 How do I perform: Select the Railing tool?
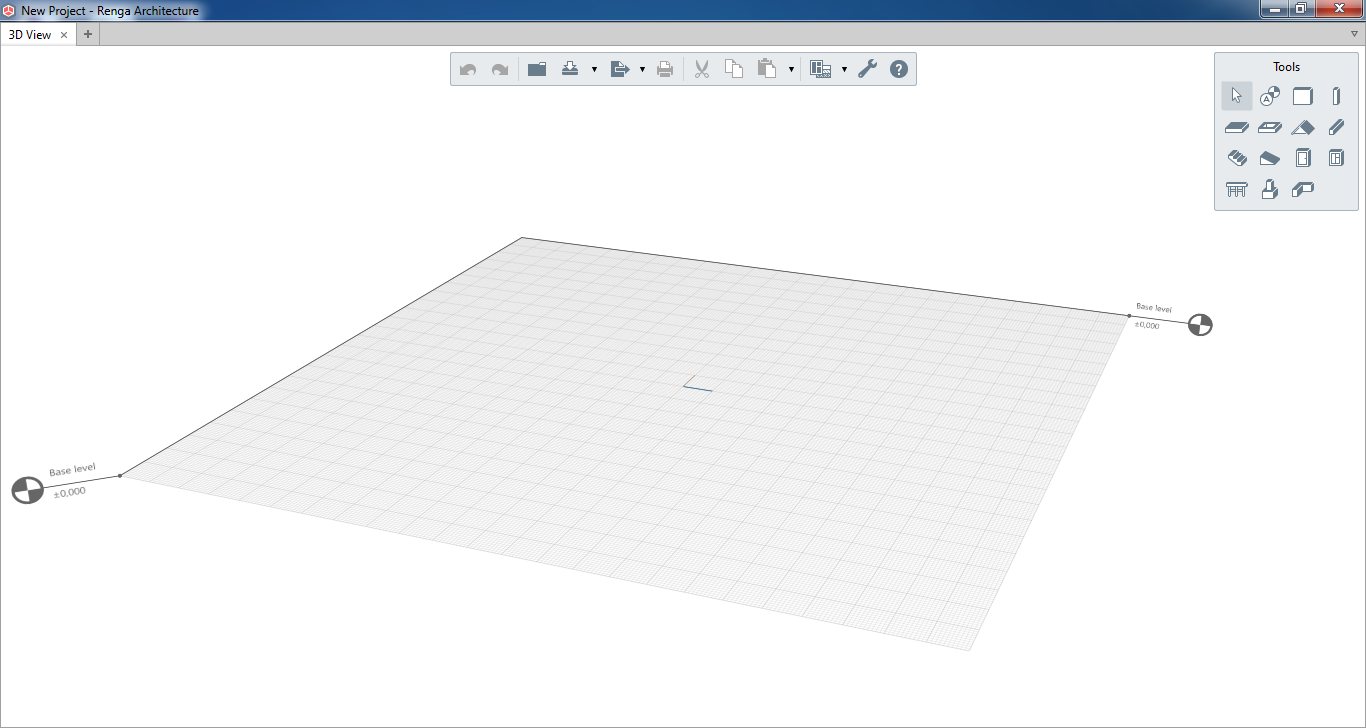1237,189
